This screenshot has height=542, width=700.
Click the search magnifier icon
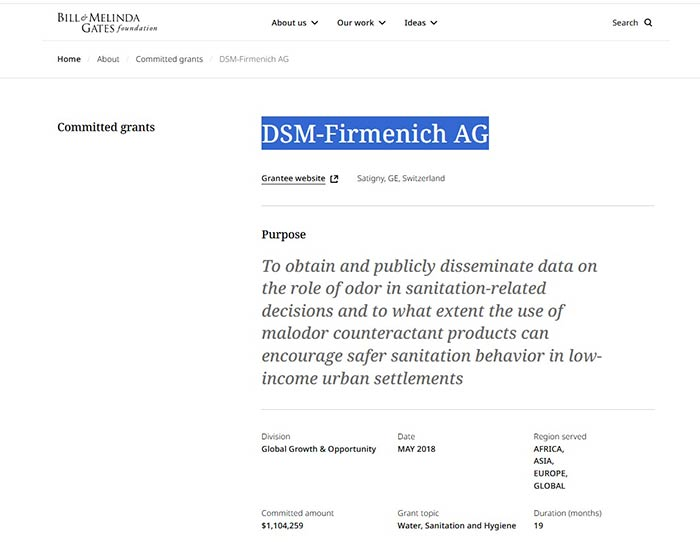pos(648,23)
